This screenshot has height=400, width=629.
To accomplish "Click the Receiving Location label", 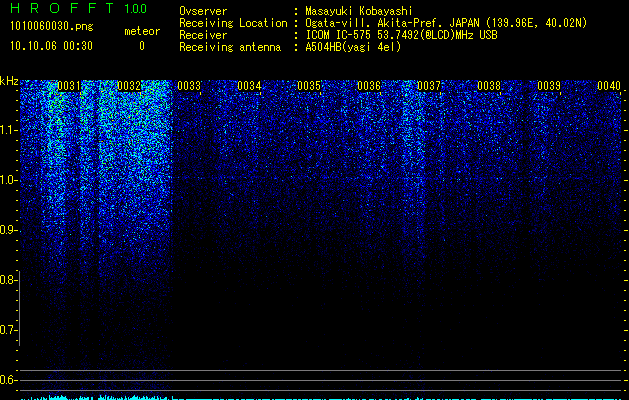I will (233, 23).
